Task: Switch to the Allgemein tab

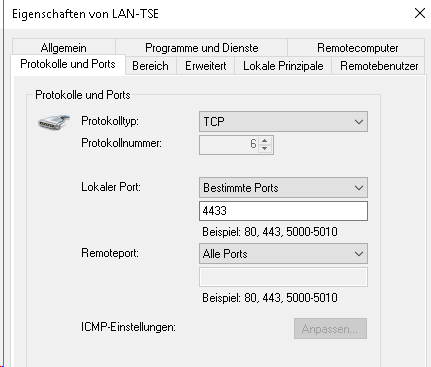Action: tap(64, 48)
